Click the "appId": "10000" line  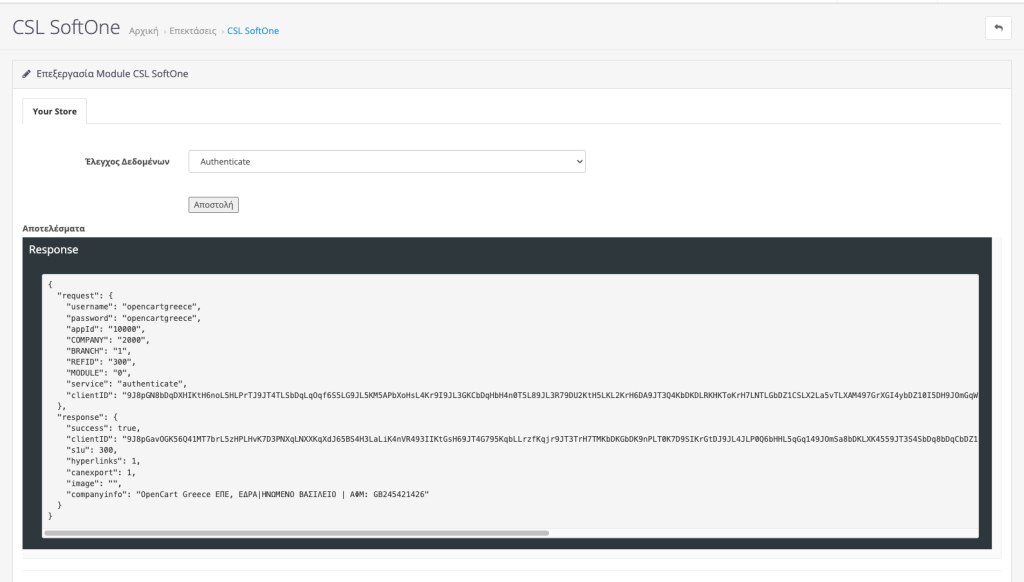105,329
